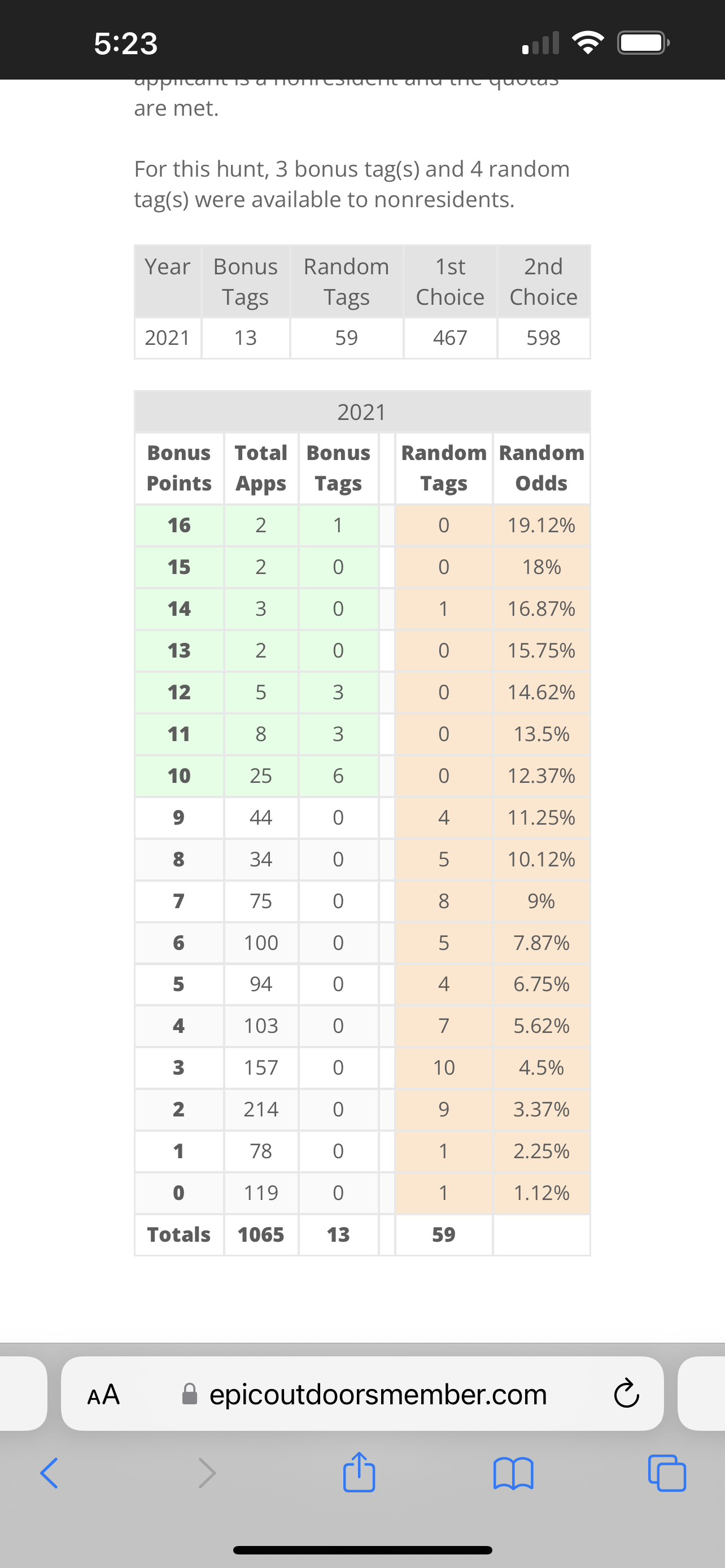
Task: Tap the Random Odds column header
Action: point(541,468)
